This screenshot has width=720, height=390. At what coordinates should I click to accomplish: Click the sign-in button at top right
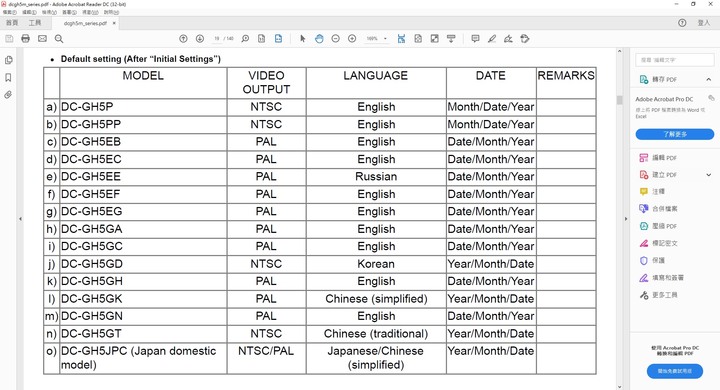coord(703,23)
